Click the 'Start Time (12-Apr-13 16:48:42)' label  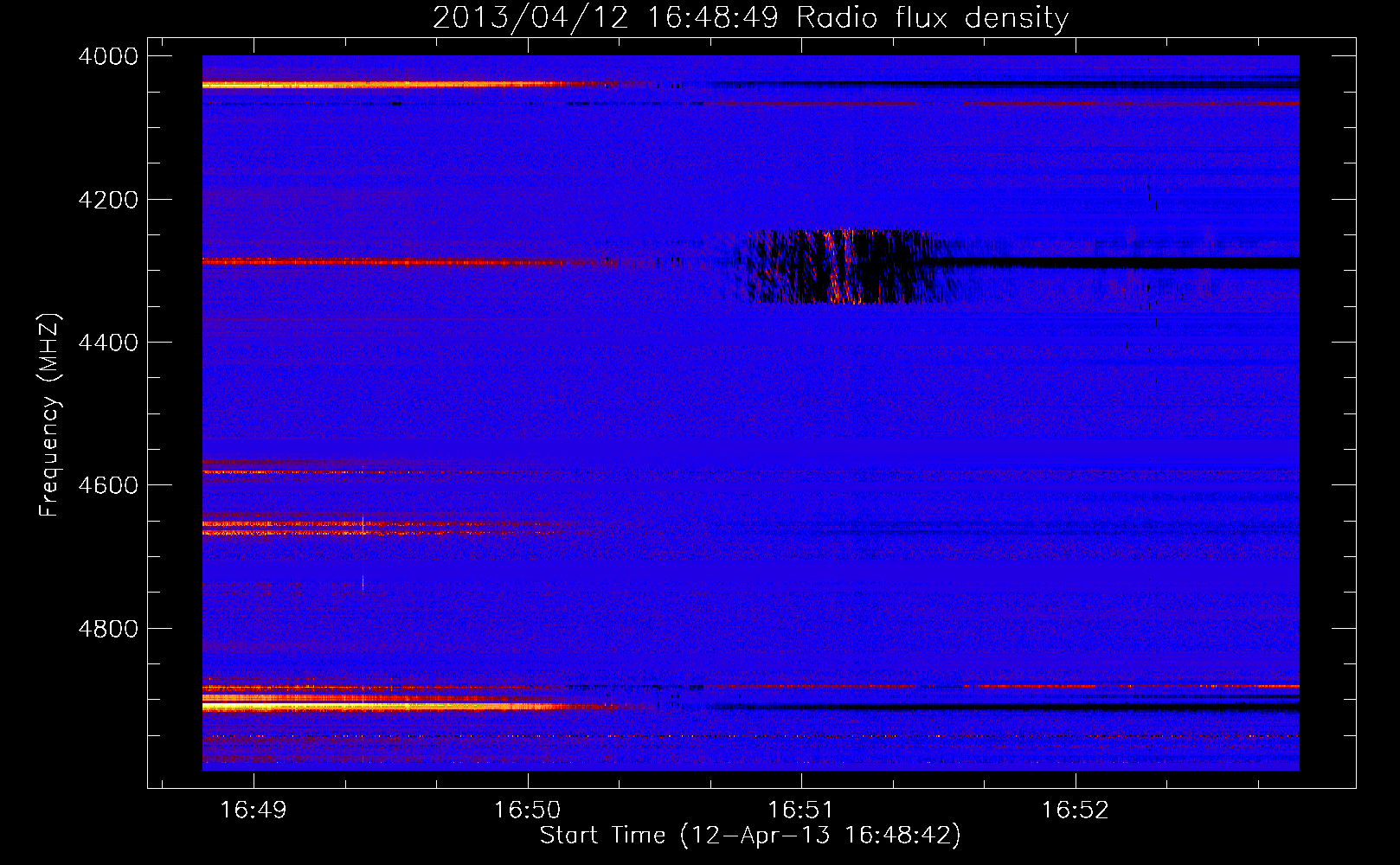(750, 836)
